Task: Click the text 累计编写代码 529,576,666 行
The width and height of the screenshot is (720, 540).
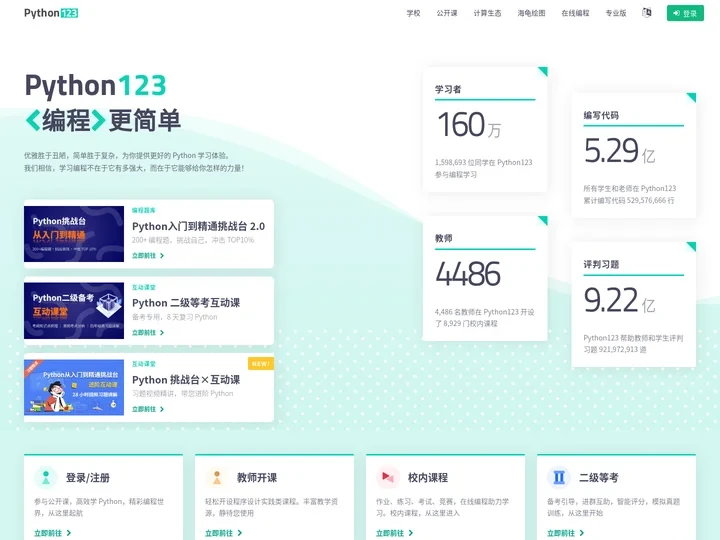Action: click(629, 201)
